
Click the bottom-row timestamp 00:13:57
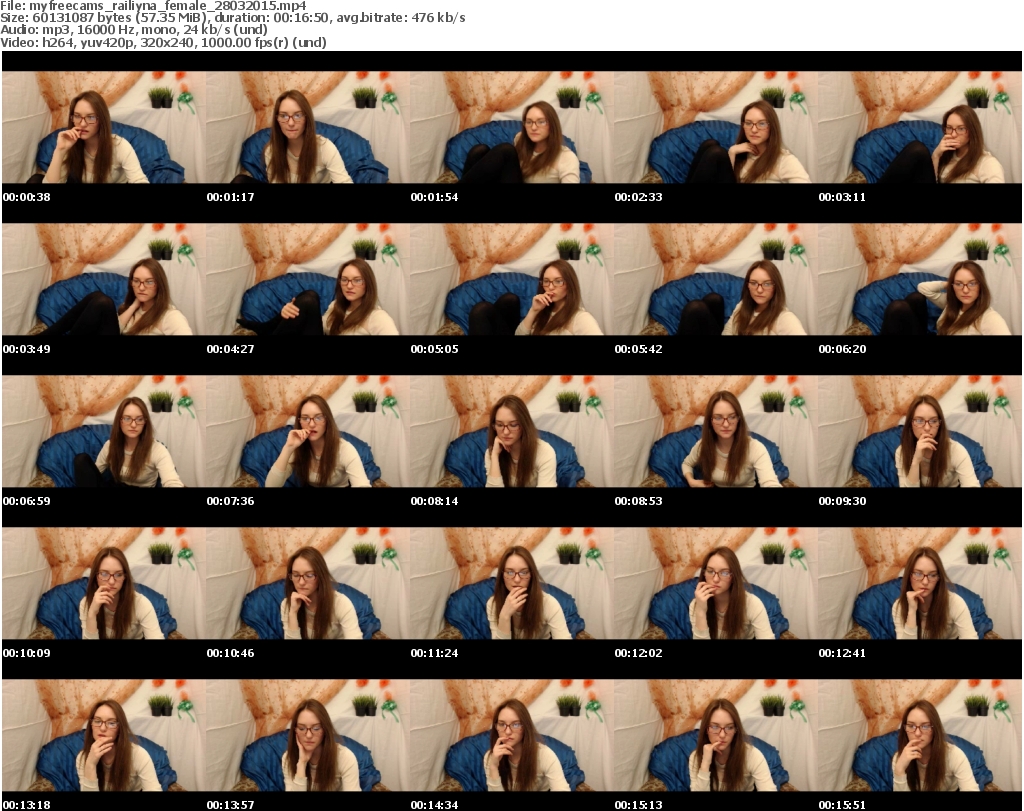click(x=231, y=805)
